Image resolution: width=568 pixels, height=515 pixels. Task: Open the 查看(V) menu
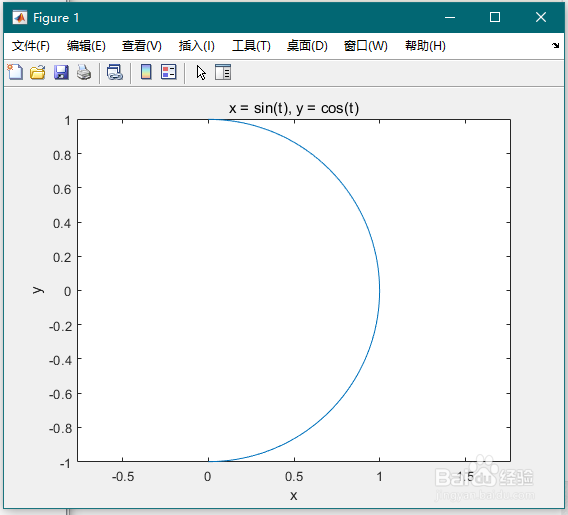coord(142,46)
